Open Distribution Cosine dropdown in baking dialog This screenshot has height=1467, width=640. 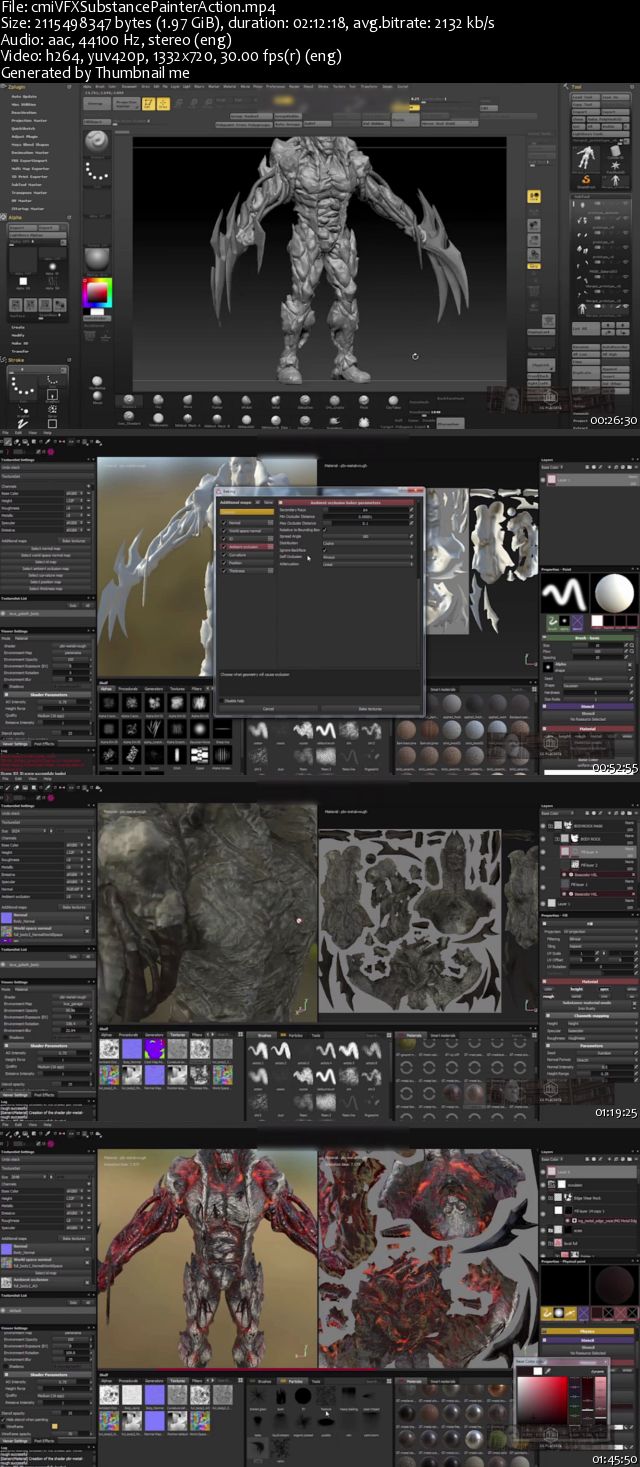(368, 543)
